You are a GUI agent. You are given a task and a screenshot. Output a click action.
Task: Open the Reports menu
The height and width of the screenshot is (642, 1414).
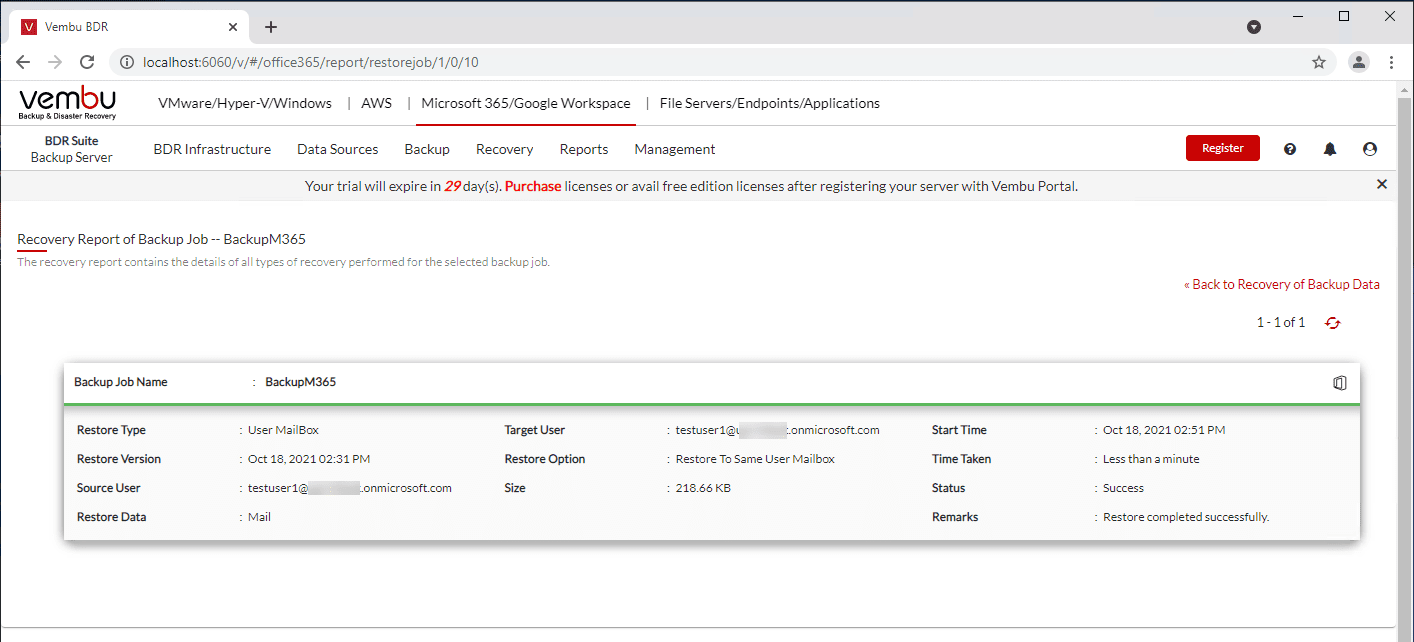[584, 149]
